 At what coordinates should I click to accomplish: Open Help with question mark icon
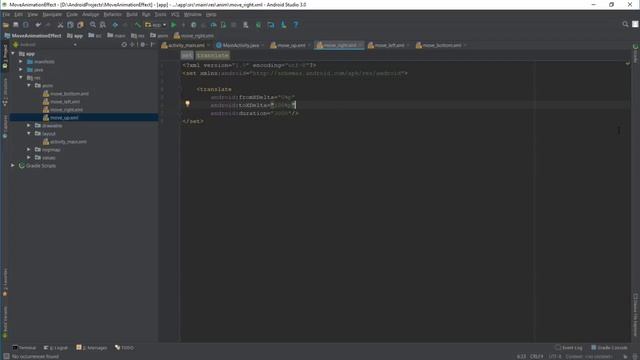tap(296, 25)
